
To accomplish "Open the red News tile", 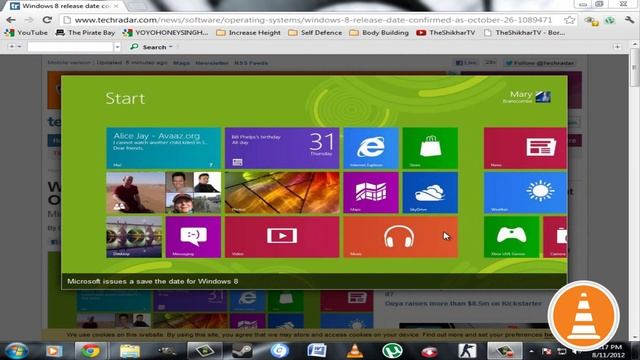I will (525, 148).
